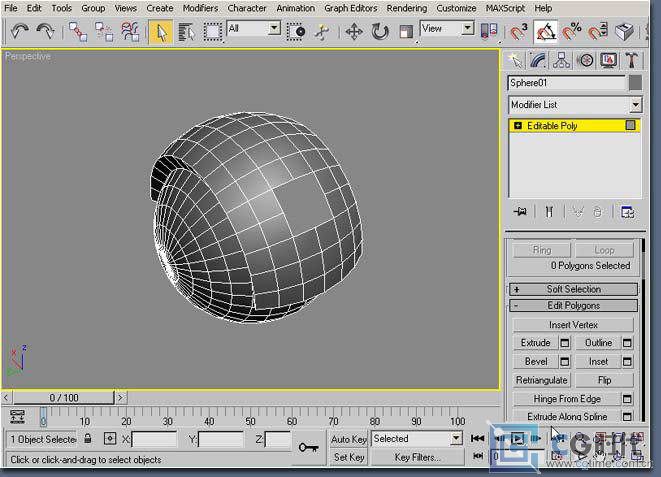Viewport: 661px width, 477px height.
Task: Open the Selection Filter All dropdown
Action: click(253, 29)
